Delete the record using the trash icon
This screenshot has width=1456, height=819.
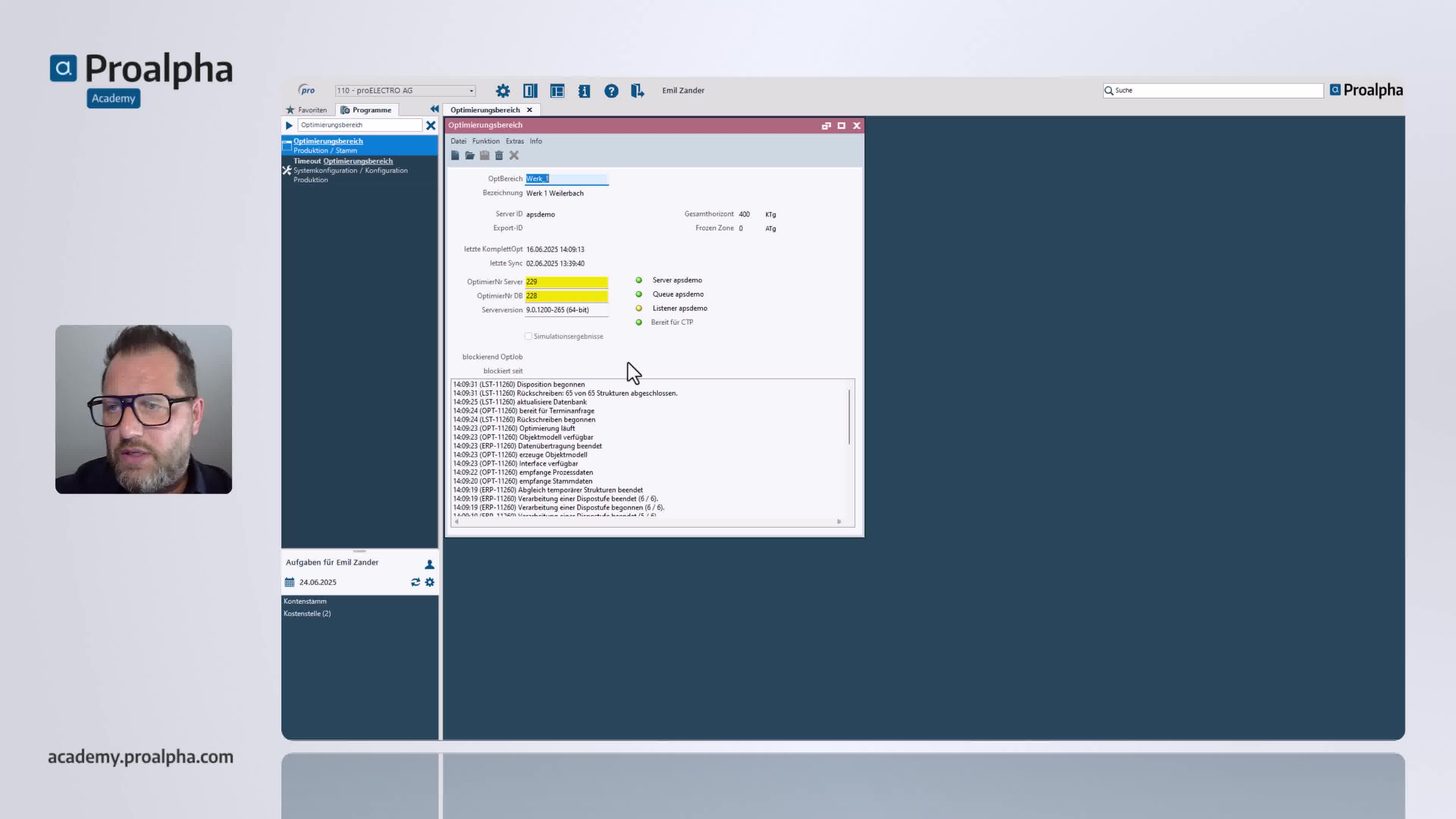pyautogui.click(x=499, y=155)
